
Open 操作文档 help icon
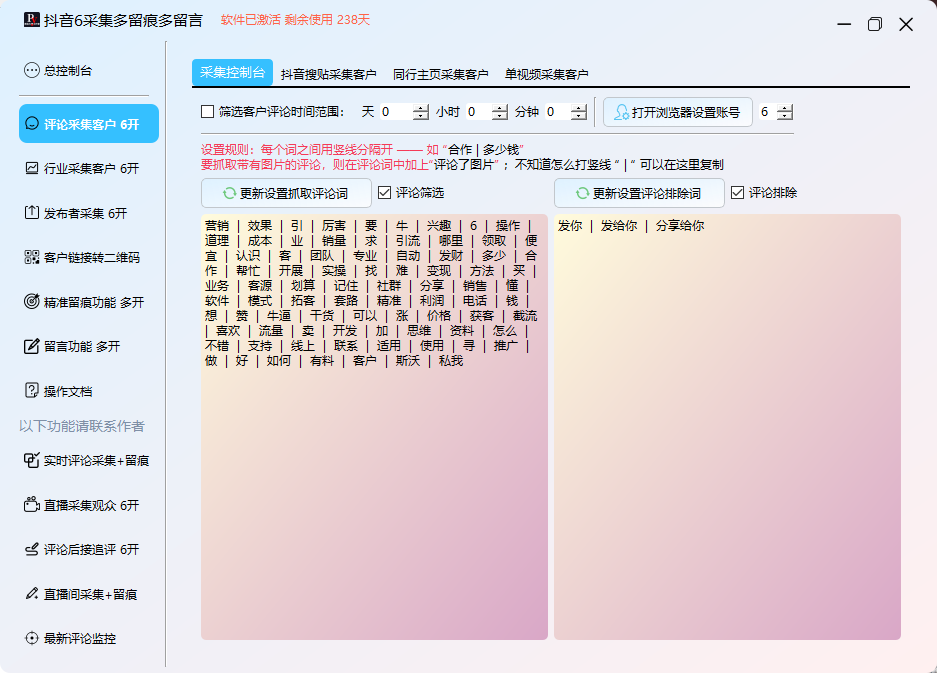32,391
